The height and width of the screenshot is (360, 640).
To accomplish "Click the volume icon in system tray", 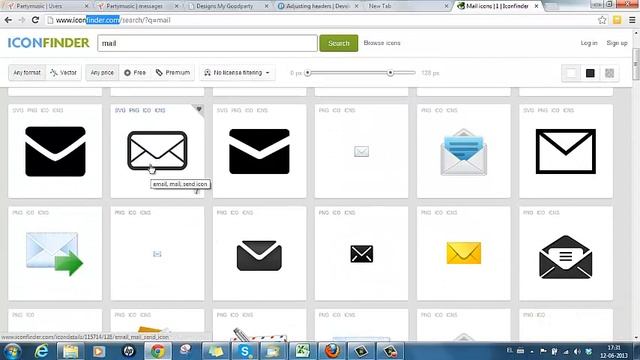I will 577,351.
